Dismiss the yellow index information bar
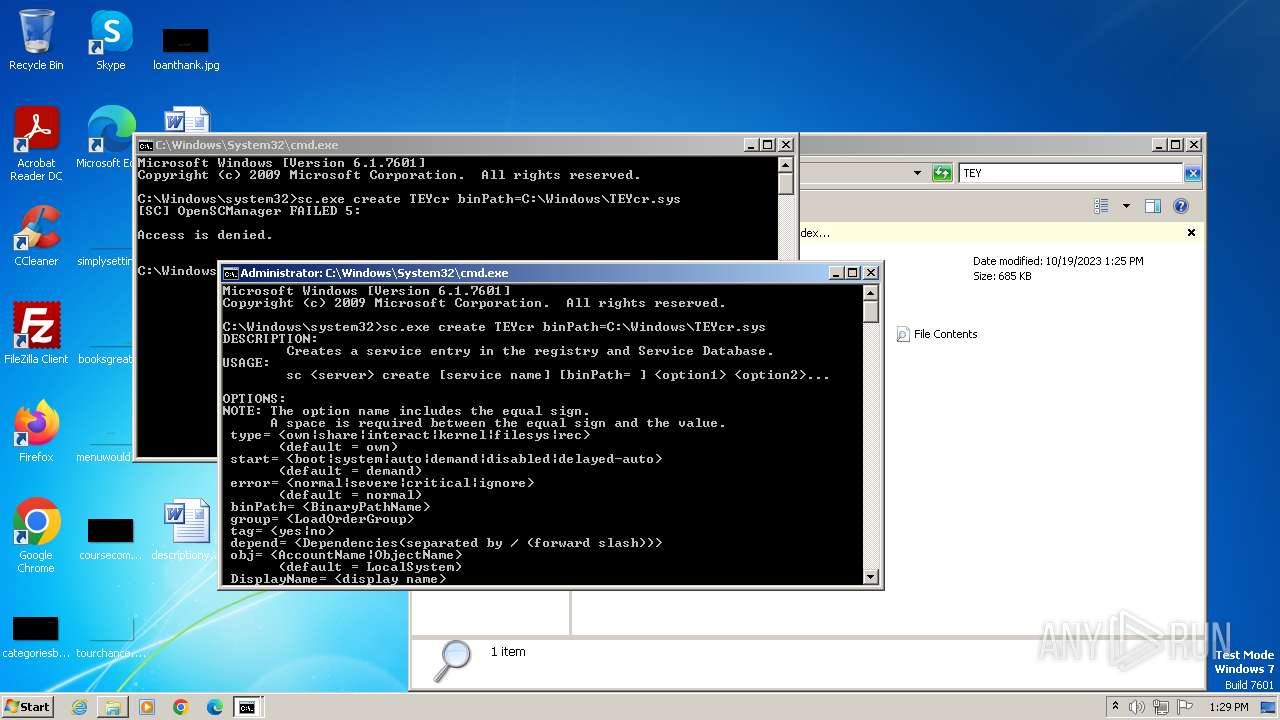The width and height of the screenshot is (1280, 720). click(x=1191, y=232)
